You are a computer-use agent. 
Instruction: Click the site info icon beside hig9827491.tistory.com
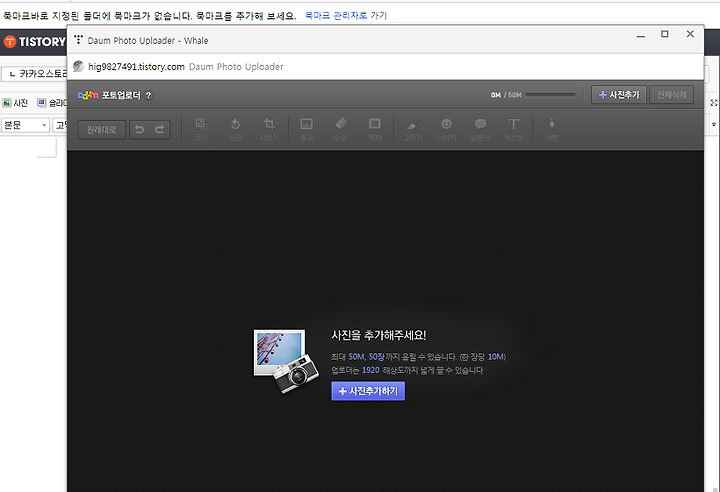click(79, 66)
